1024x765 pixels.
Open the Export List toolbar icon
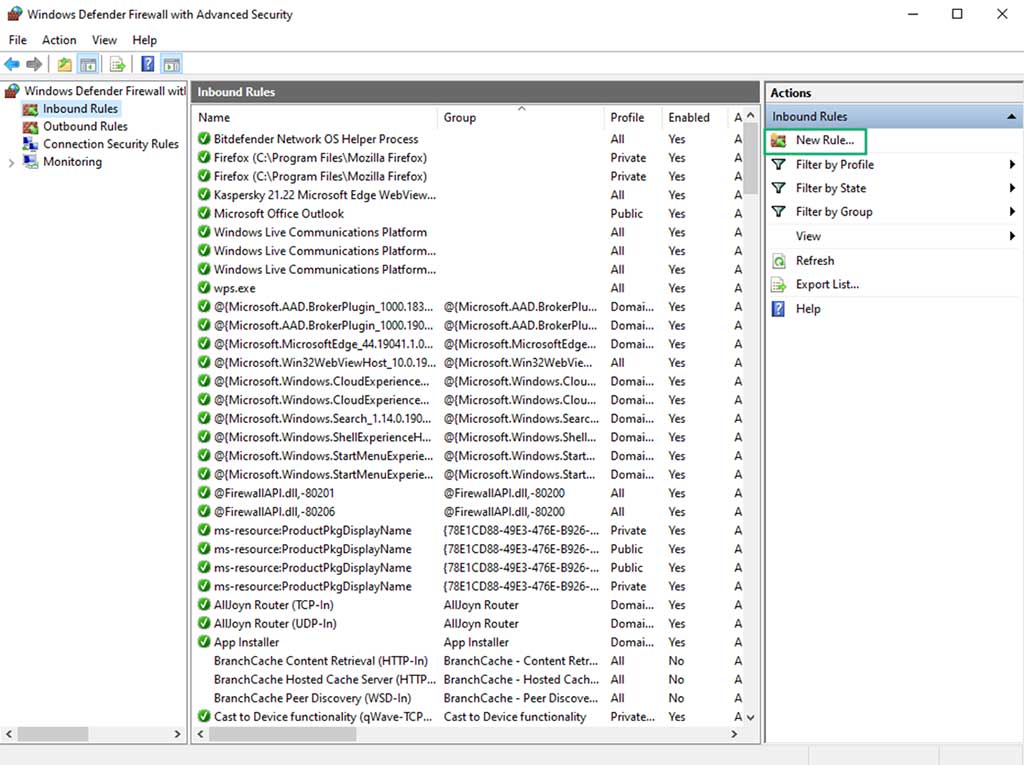pos(117,63)
